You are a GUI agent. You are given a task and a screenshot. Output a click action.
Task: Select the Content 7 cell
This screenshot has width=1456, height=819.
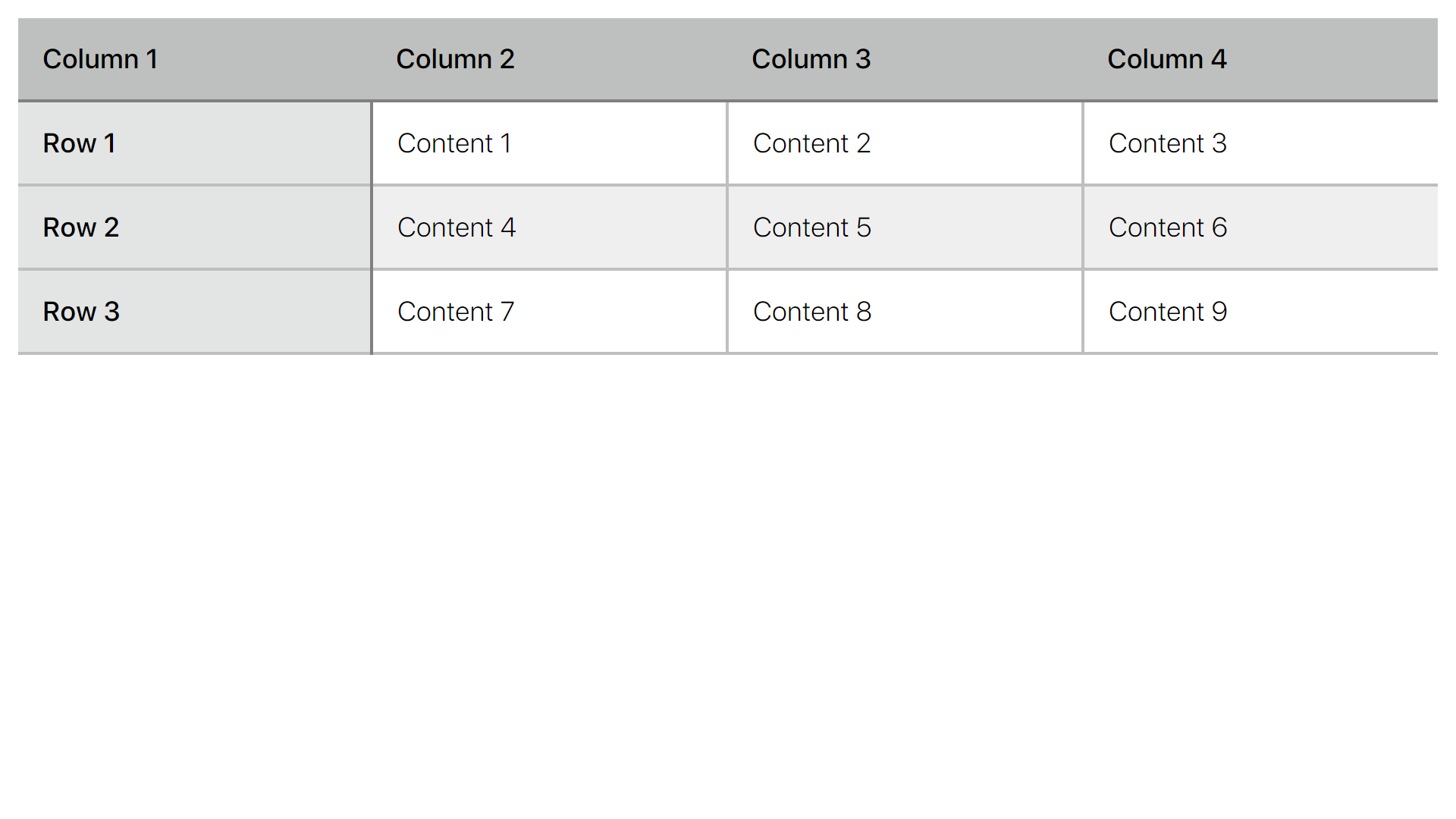(550, 312)
